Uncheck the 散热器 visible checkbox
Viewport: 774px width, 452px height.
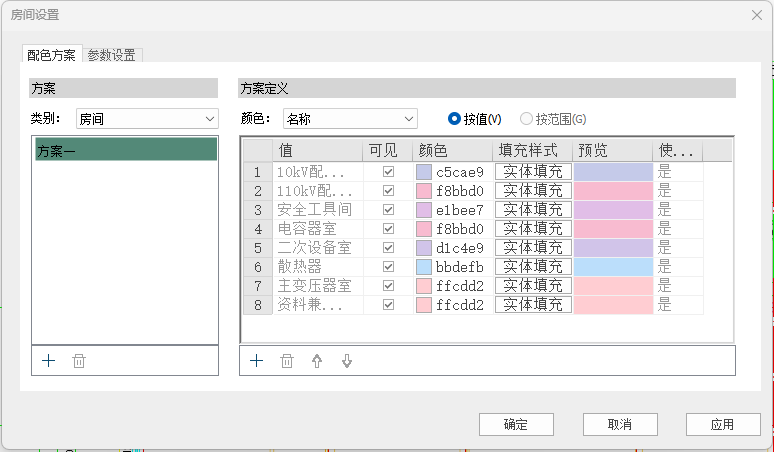pyautogui.click(x=388, y=267)
